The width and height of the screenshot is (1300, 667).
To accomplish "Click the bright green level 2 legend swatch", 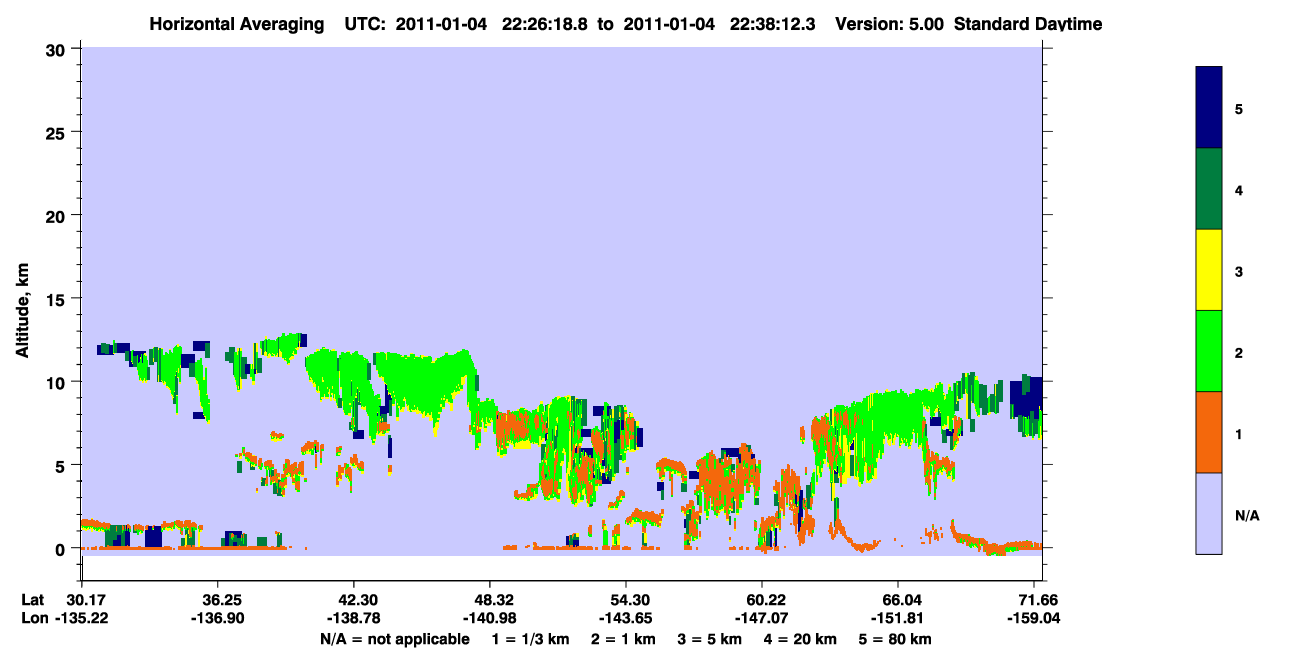I will pos(1209,351).
